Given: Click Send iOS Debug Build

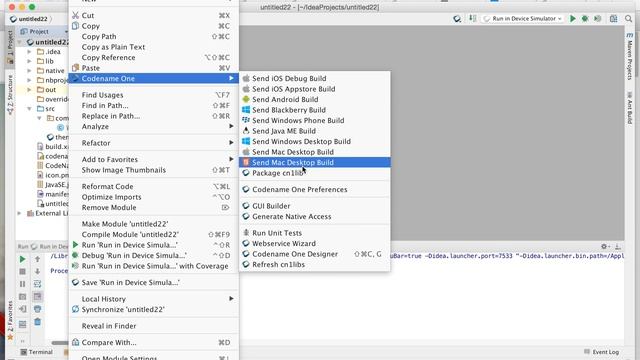Looking at the screenshot, I should pos(314,78).
